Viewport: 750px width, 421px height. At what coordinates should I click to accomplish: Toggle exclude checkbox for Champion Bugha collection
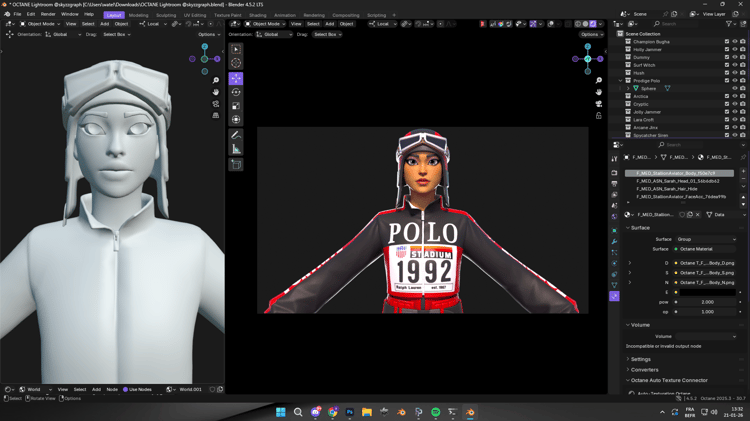727,42
